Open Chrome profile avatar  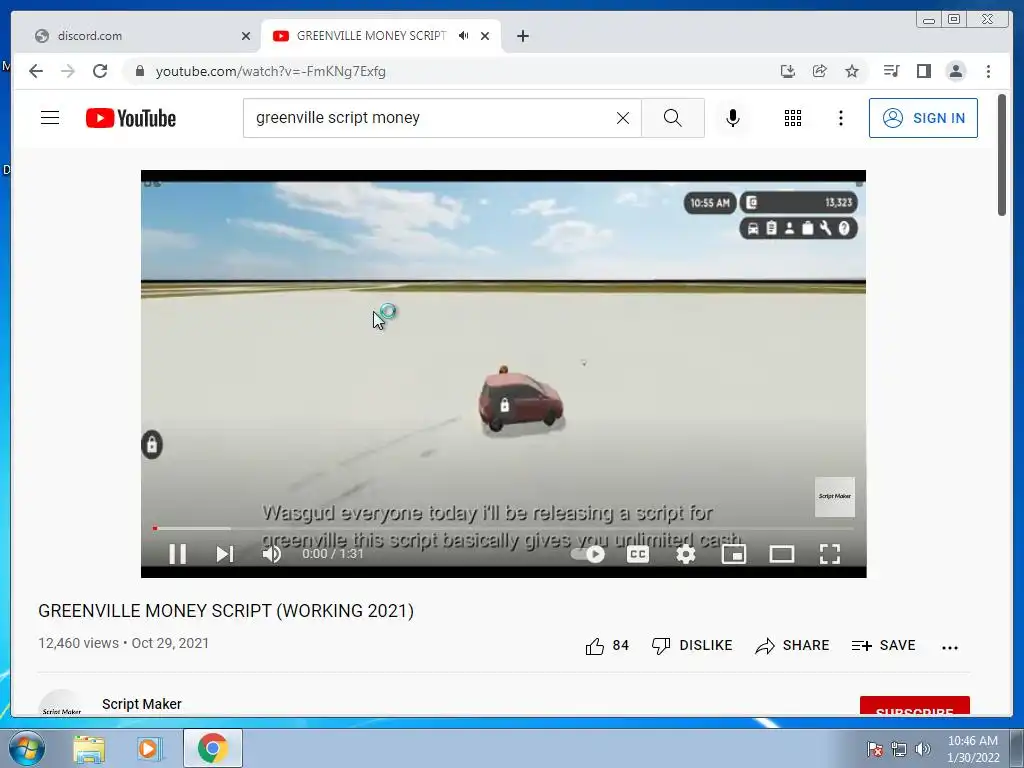click(955, 71)
